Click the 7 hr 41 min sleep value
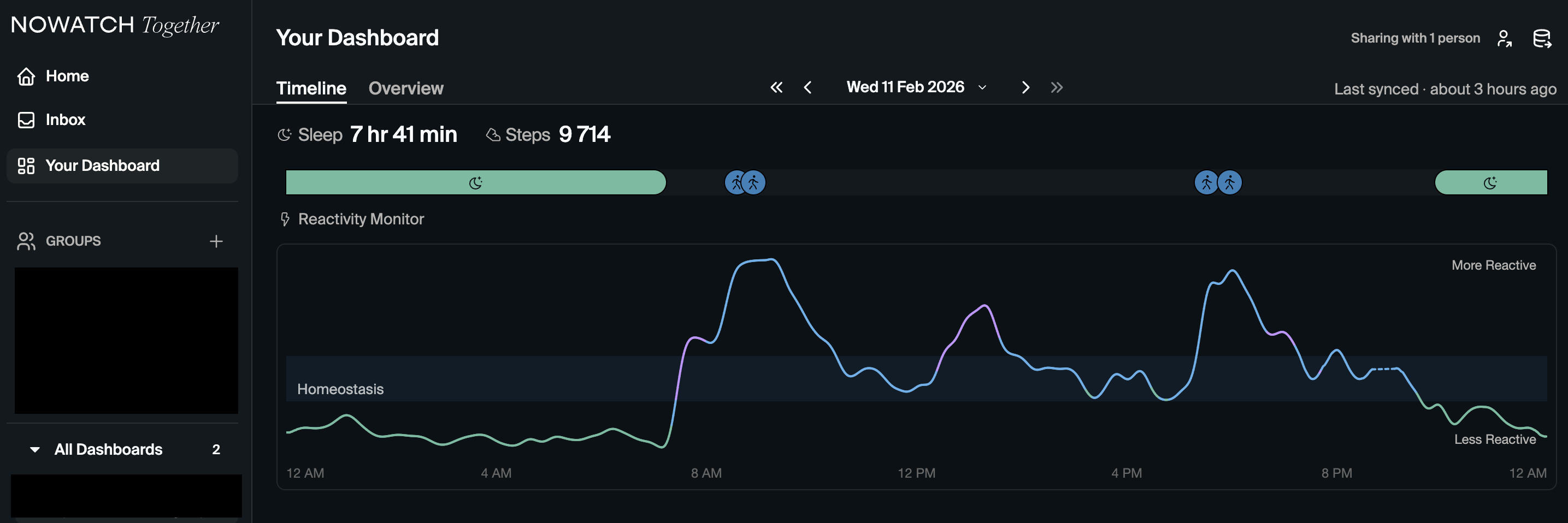Image resolution: width=1568 pixels, height=523 pixels. click(x=404, y=134)
